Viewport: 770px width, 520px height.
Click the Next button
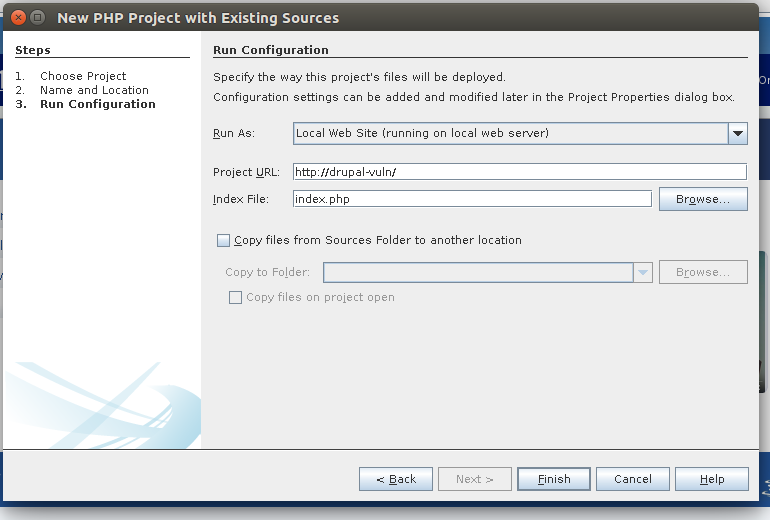click(475, 479)
